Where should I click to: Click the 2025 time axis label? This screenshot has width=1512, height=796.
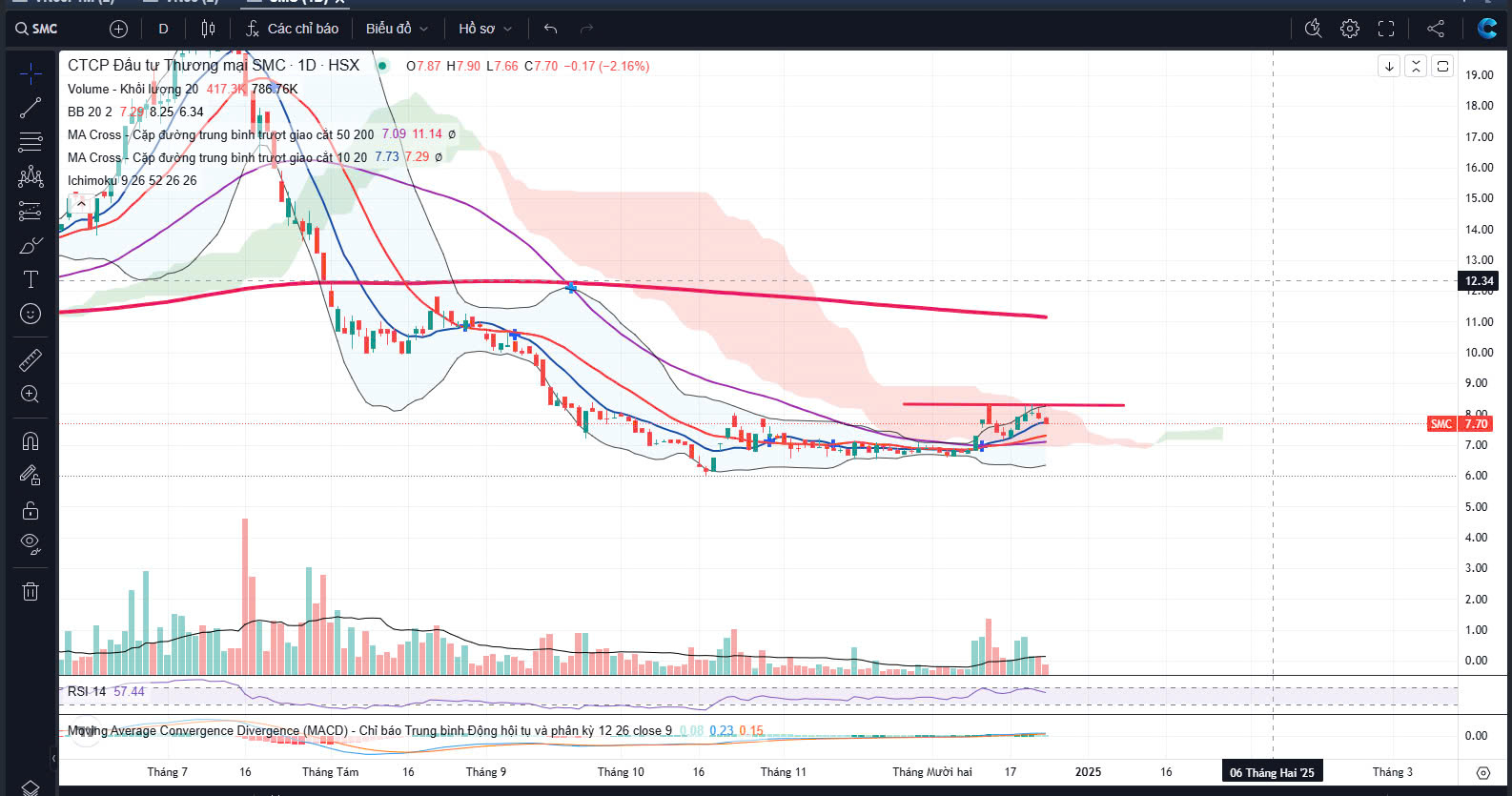1088,772
